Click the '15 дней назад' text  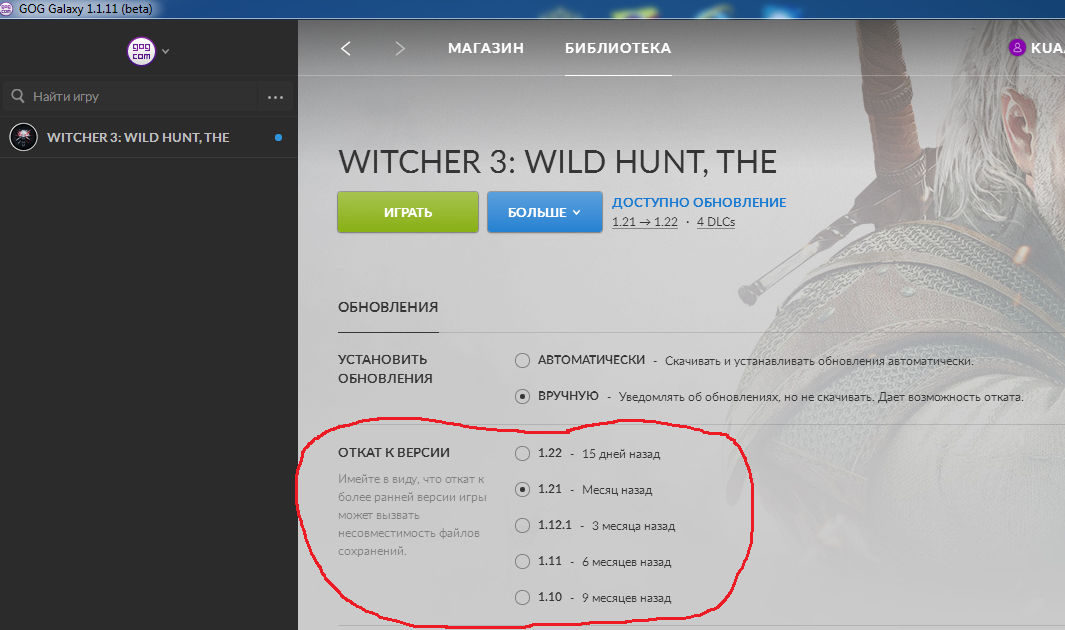pyautogui.click(x=621, y=454)
